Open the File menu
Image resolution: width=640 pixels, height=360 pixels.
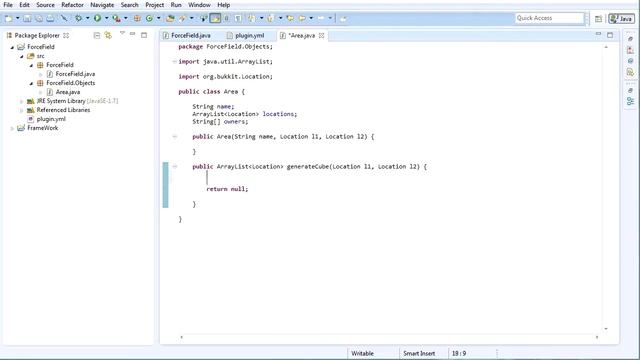click(8, 5)
